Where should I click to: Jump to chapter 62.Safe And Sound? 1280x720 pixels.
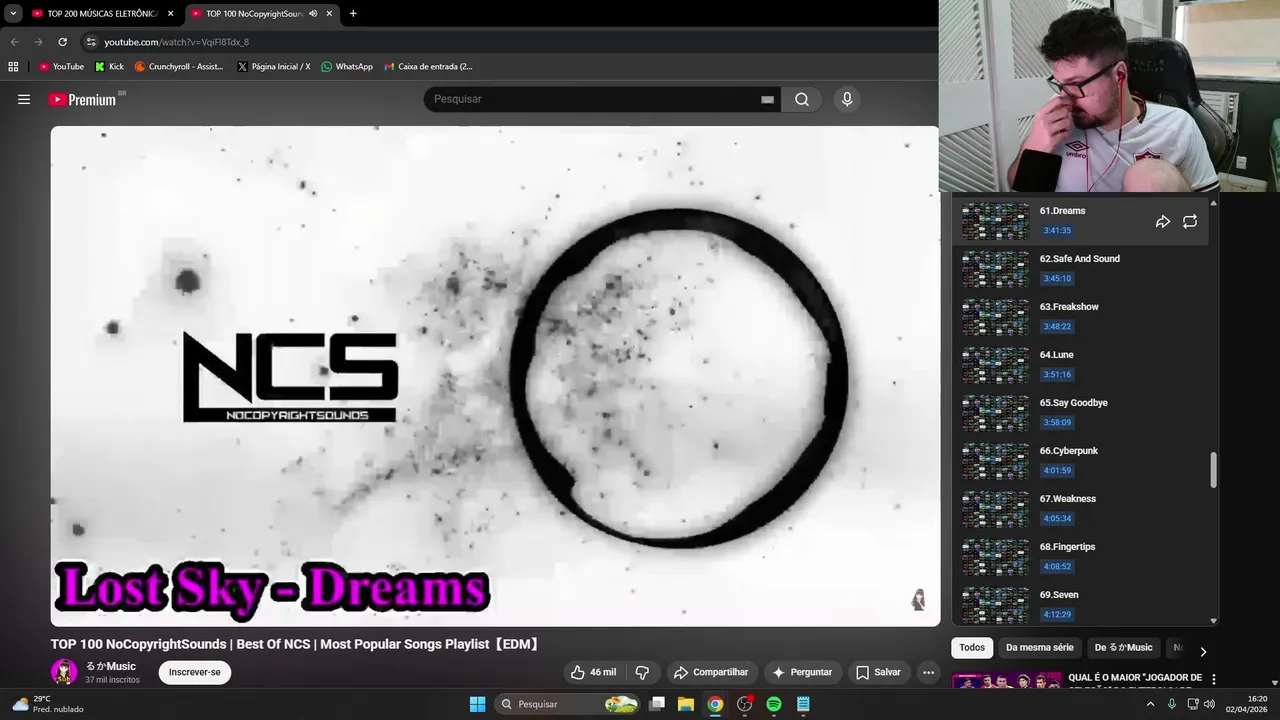point(1081,268)
